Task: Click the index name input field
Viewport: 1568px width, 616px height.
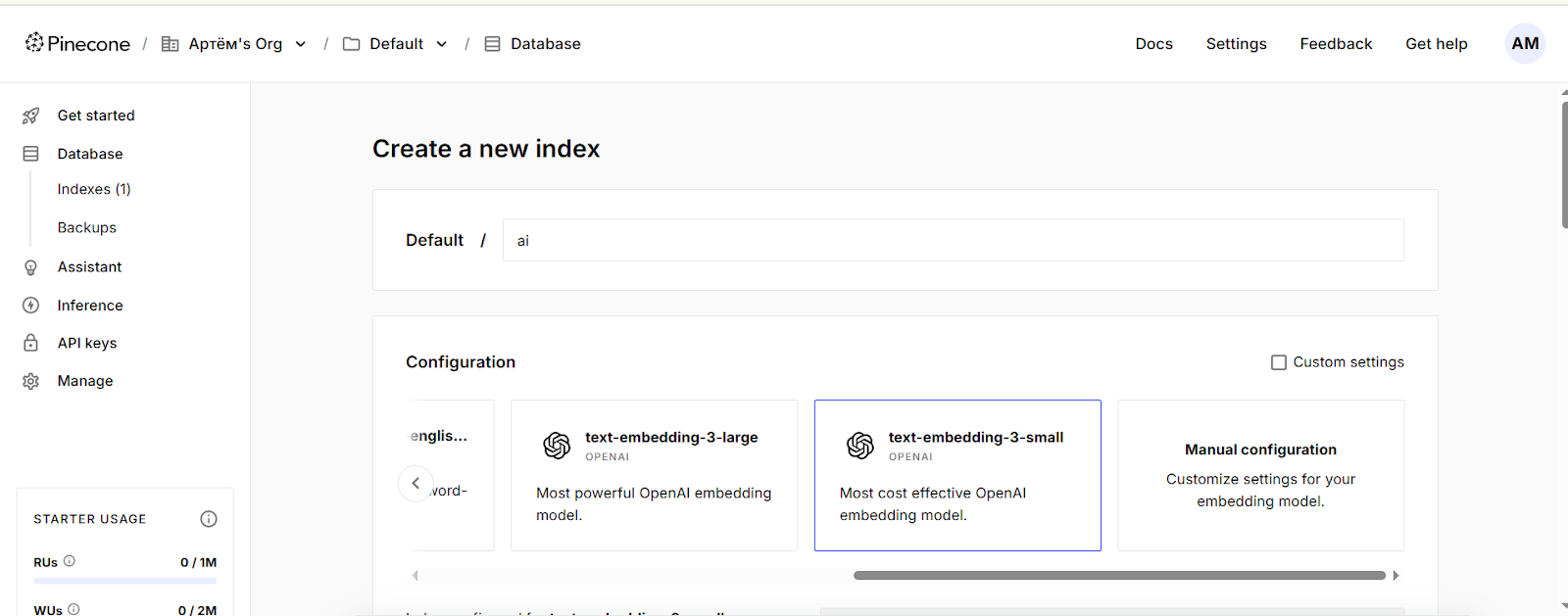Action: click(x=953, y=240)
